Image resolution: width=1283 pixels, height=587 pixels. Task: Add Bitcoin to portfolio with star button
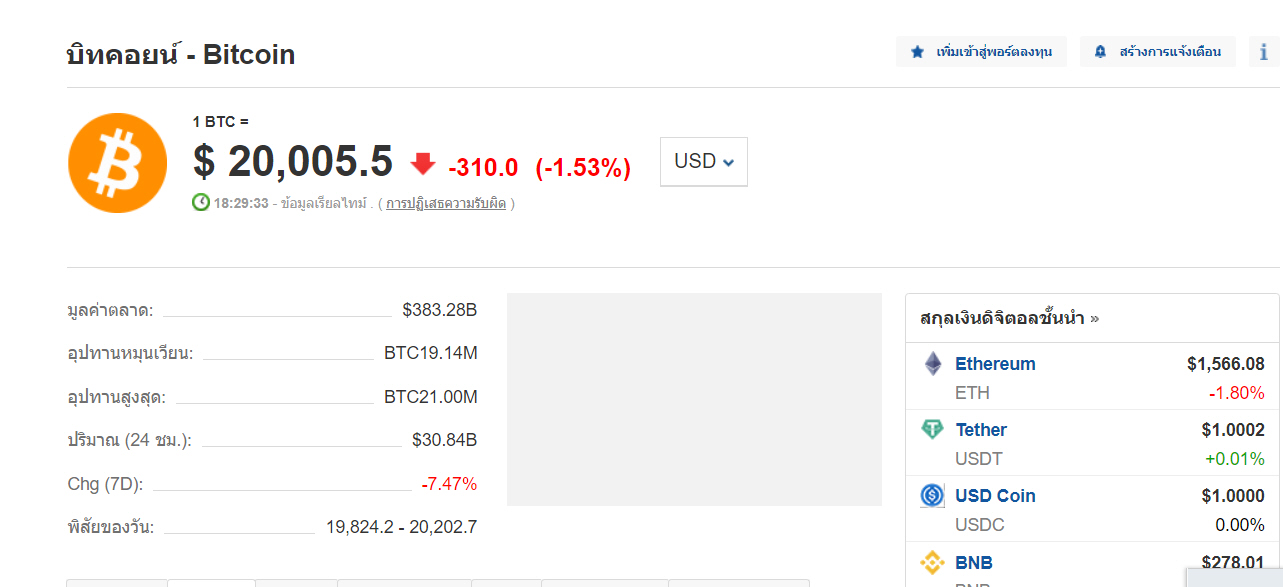click(981, 52)
